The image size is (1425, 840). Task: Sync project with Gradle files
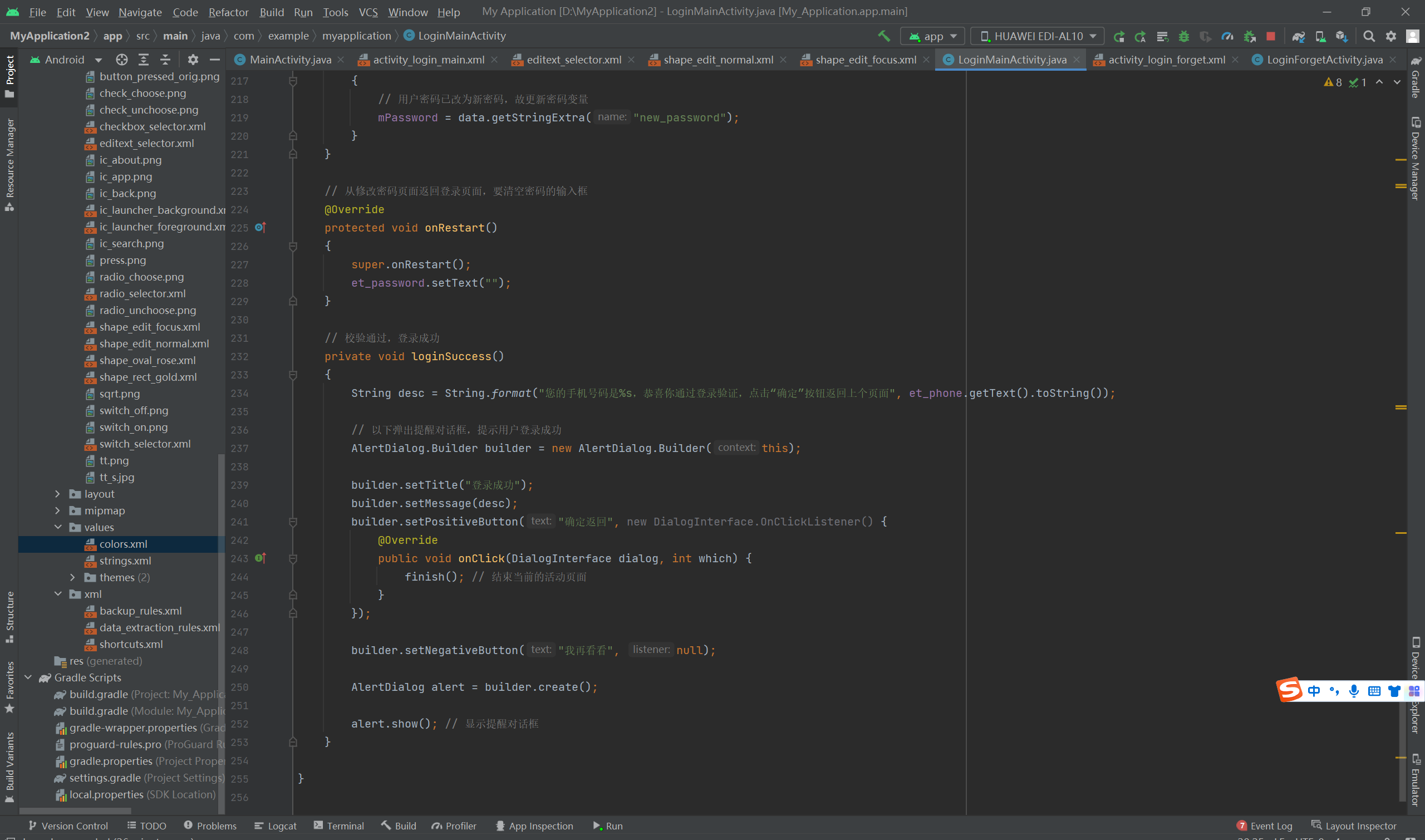tap(1298, 36)
